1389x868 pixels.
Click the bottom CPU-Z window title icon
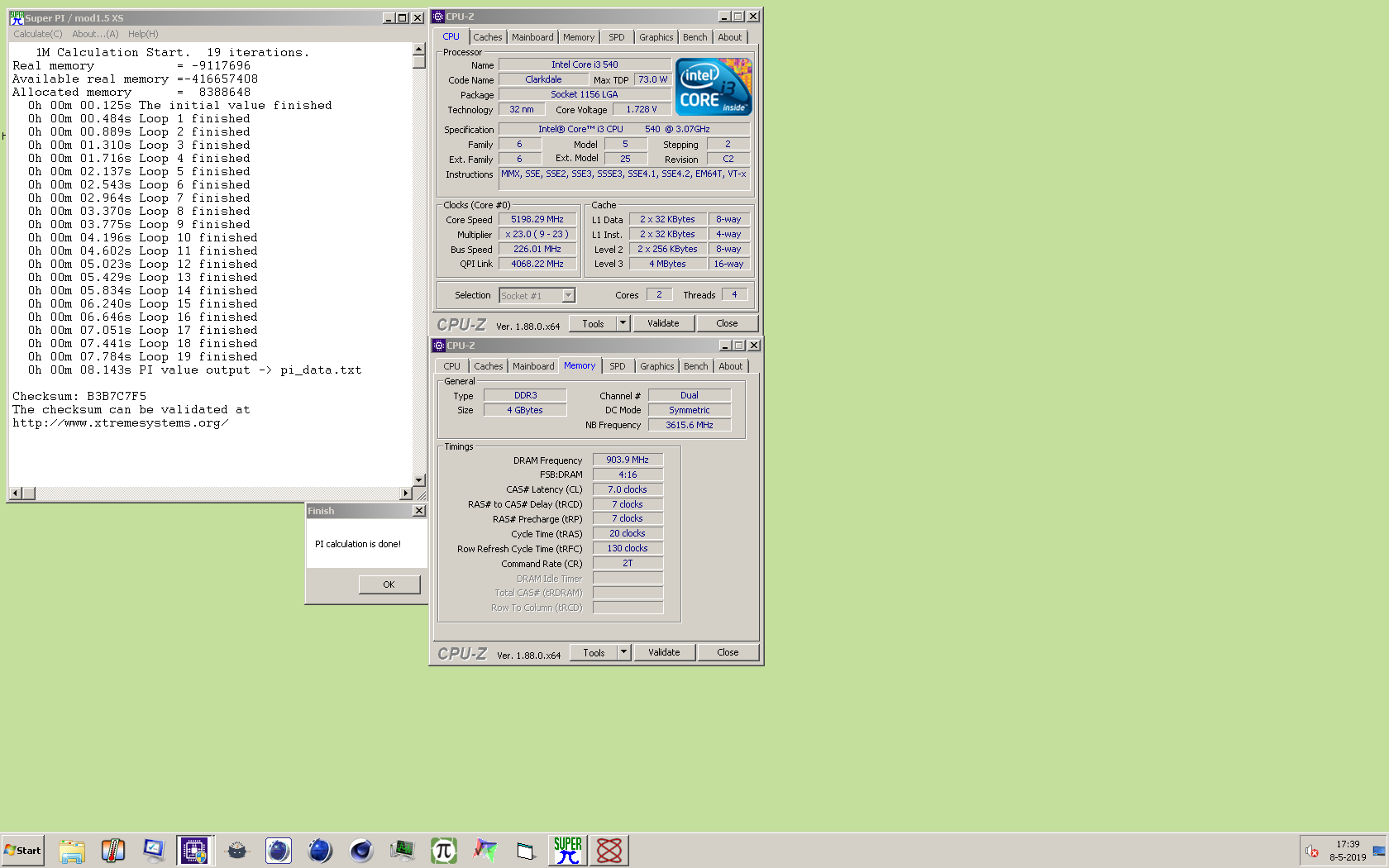tap(439, 346)
